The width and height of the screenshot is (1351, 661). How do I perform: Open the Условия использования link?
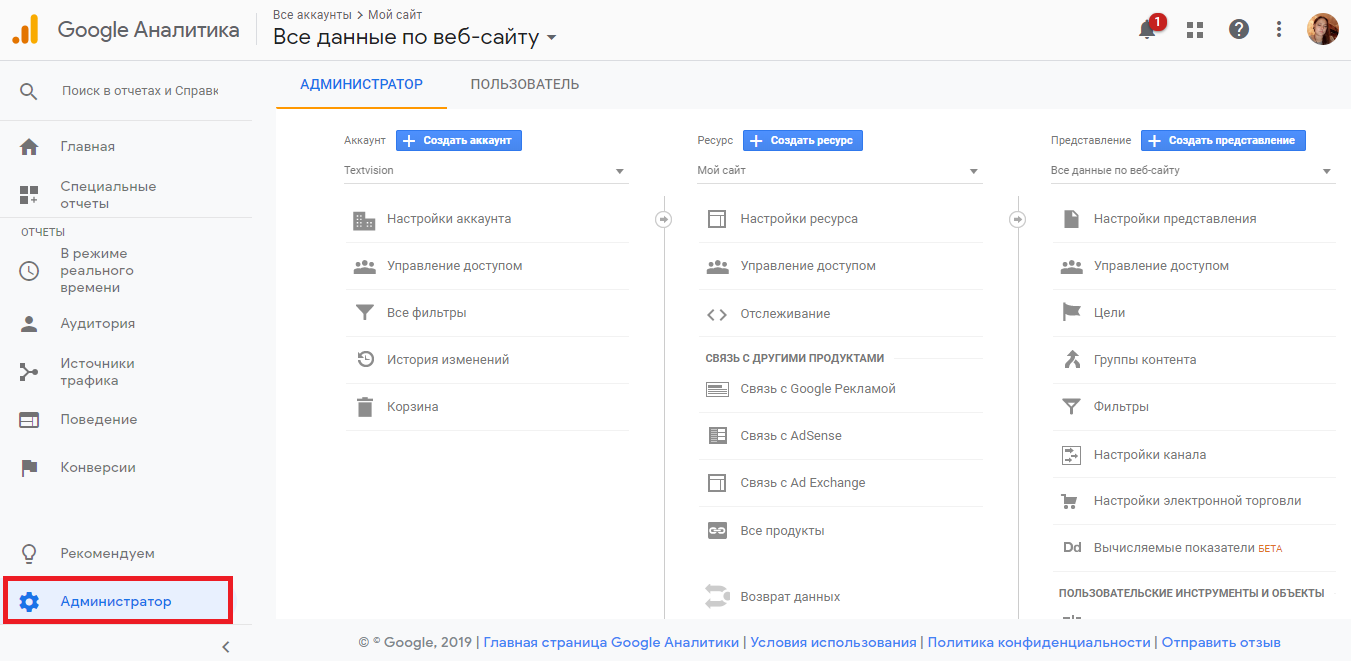[x=833, y=643]
